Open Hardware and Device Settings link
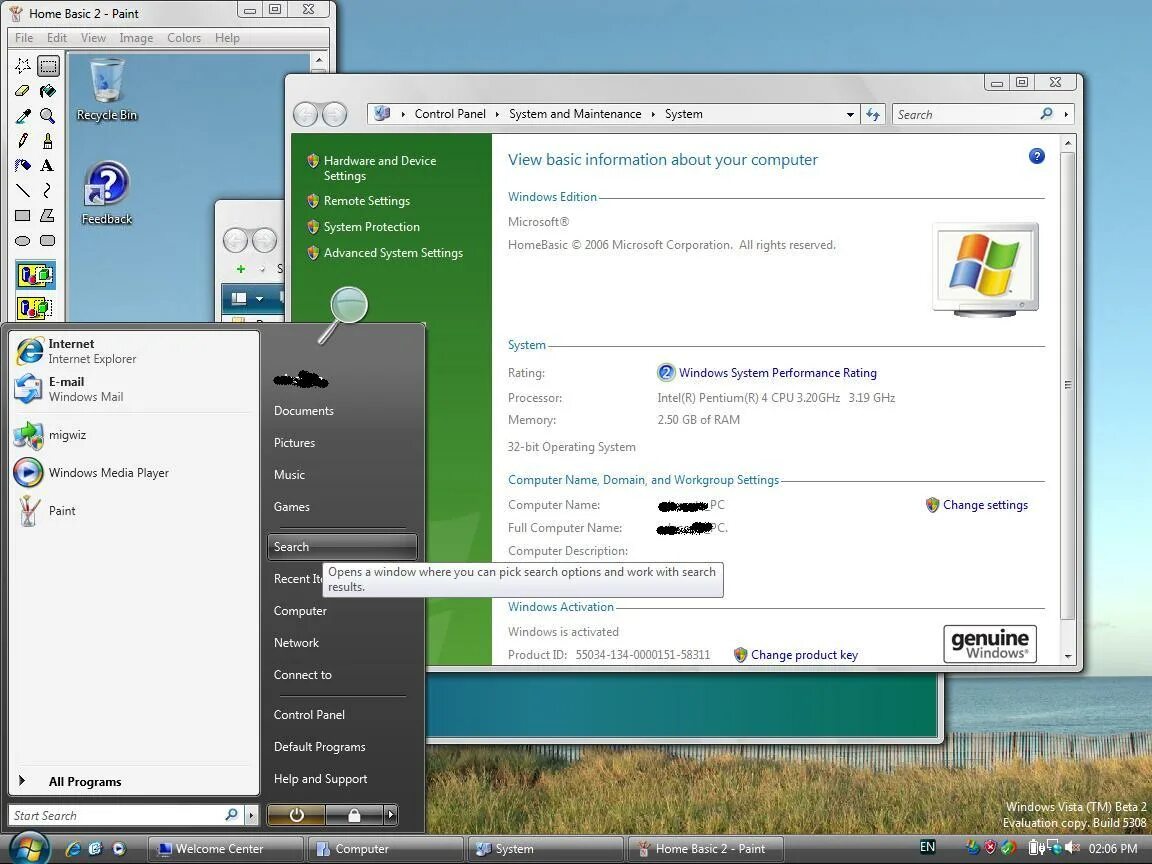The width and height of the screenshot is (1152, 864). point(380,168)
